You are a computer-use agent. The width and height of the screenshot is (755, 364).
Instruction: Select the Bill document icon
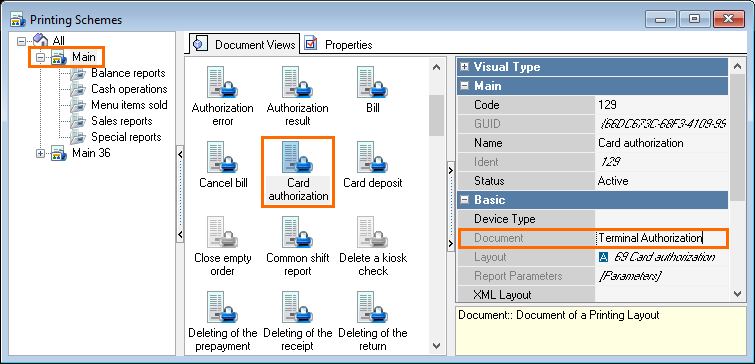click(x=373, y=82)
